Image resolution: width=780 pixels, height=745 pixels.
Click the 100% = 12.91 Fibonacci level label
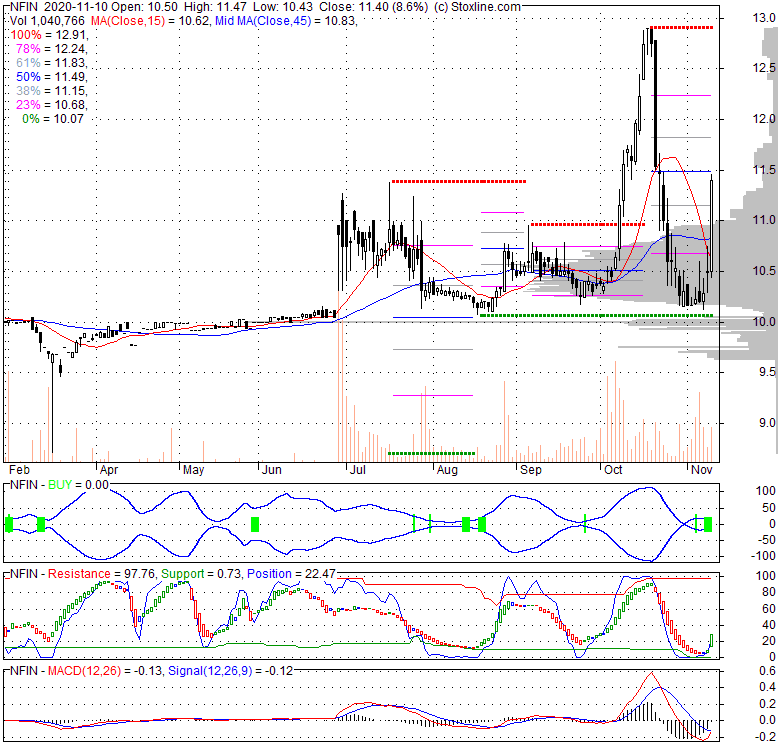(x=49, y=35)
